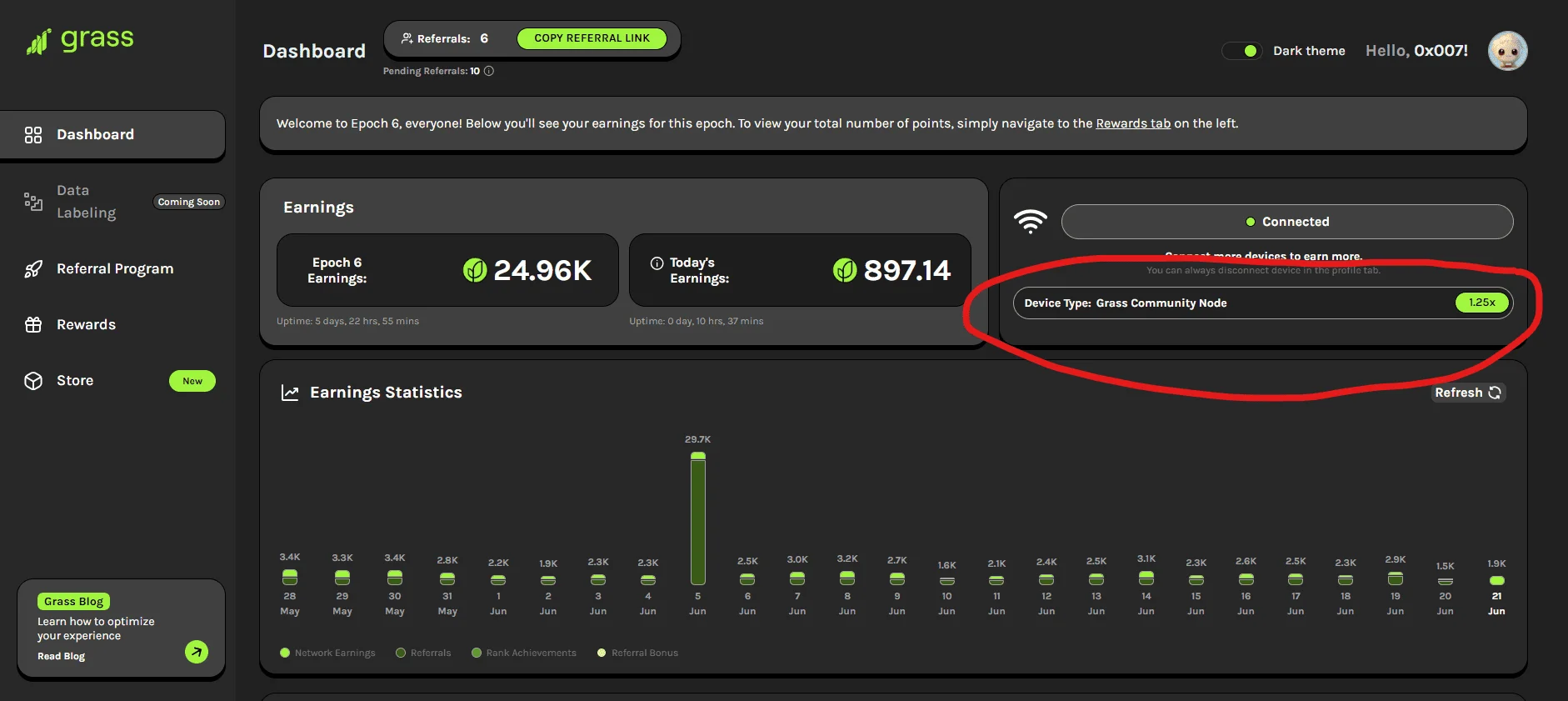Open the user profile avatar
This screenshot has height=701, width=1568.
pyautogui.click(x=1507, y=51)
